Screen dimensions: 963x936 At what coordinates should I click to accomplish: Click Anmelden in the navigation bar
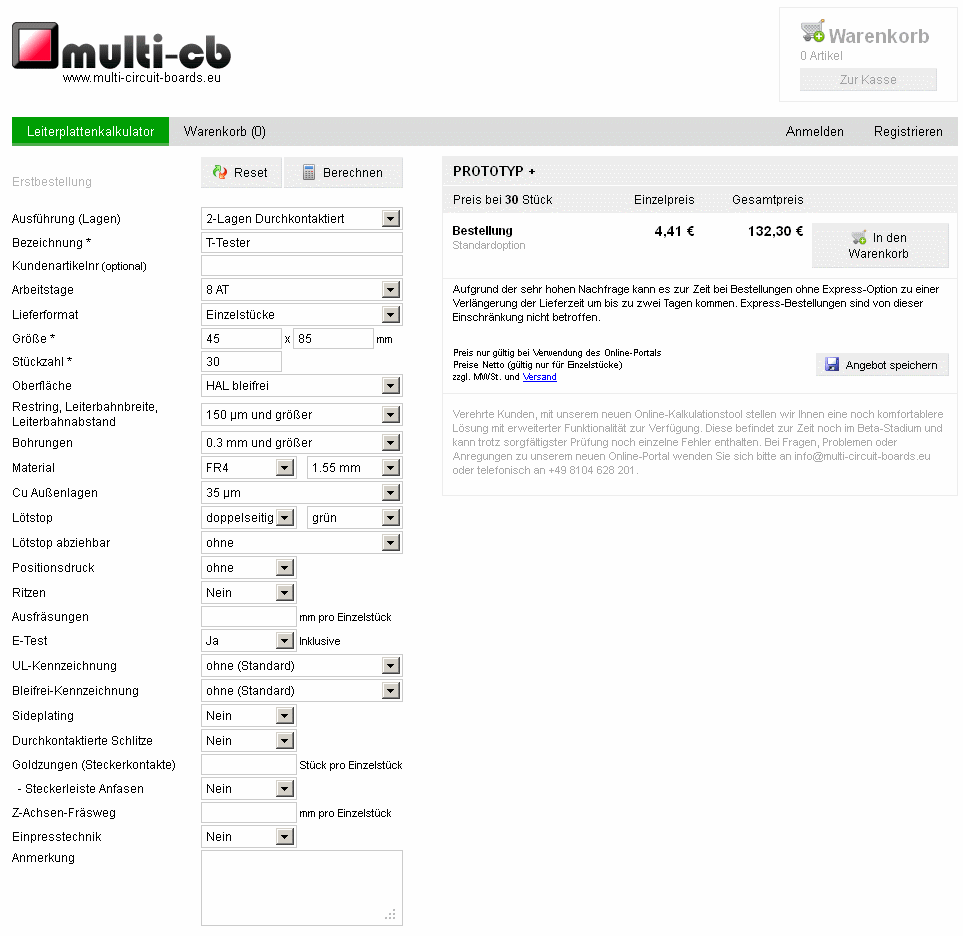[x=814, y=131]
